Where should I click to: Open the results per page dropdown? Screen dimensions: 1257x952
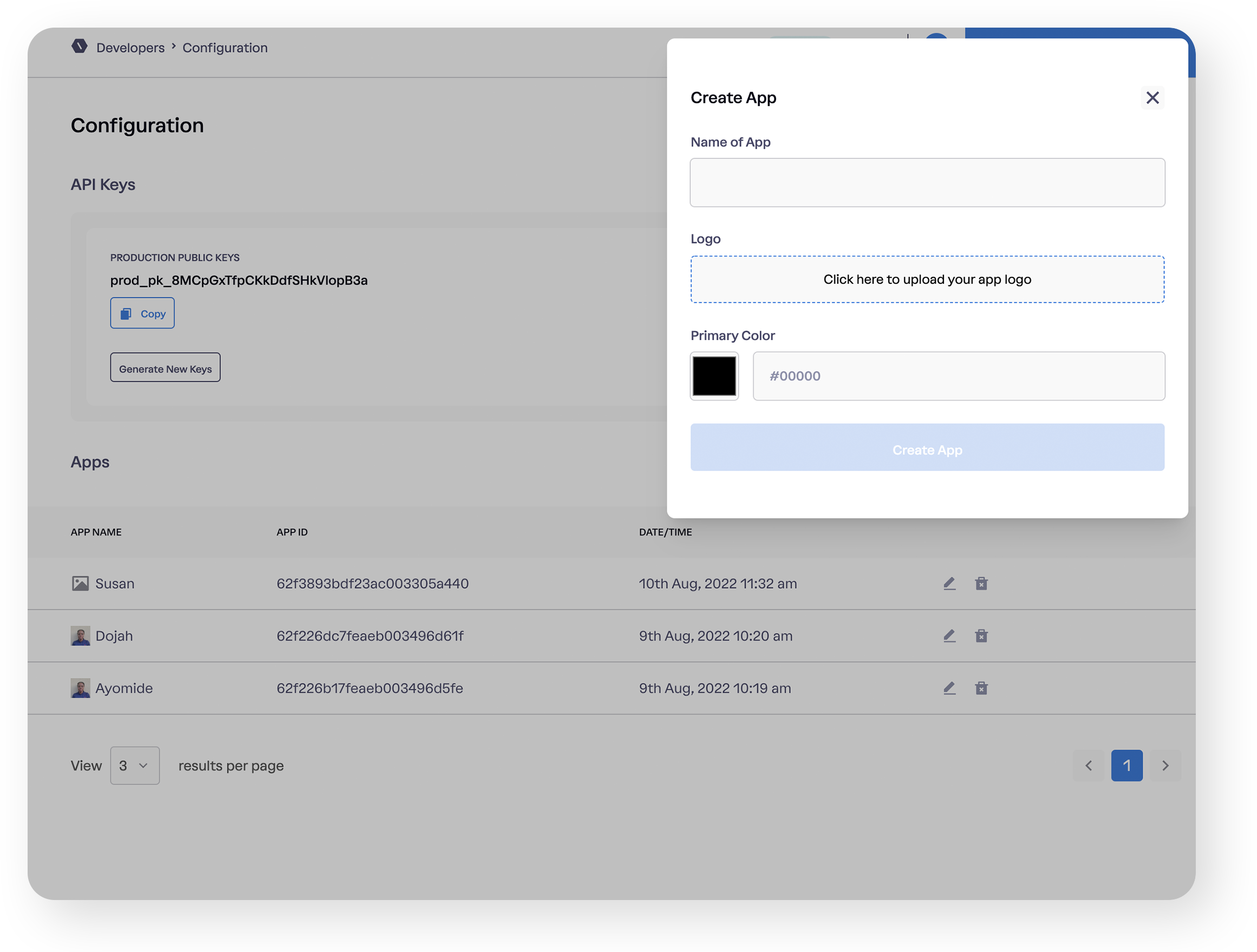tap(135, 766)
